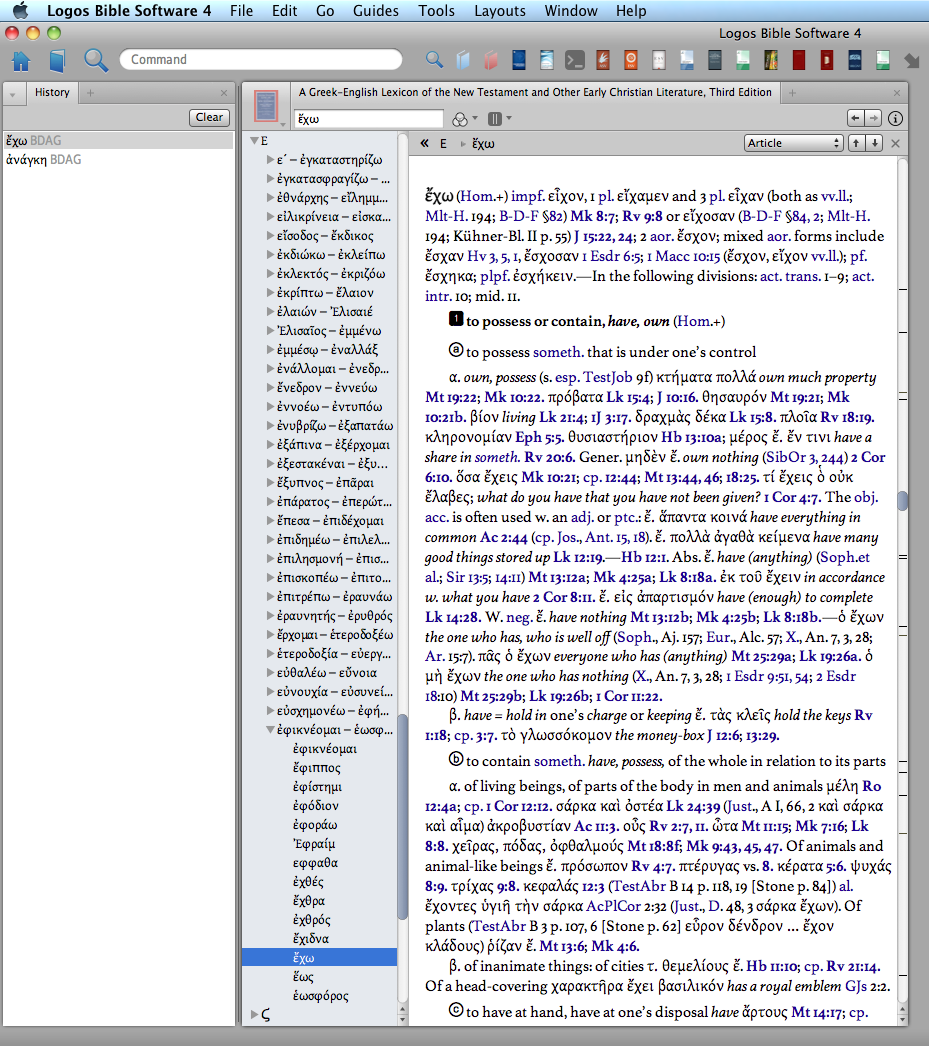The height and width of the screenshot is (1046, 929).
Task: Go forward with the right arrow button
Action: (873, 118)
